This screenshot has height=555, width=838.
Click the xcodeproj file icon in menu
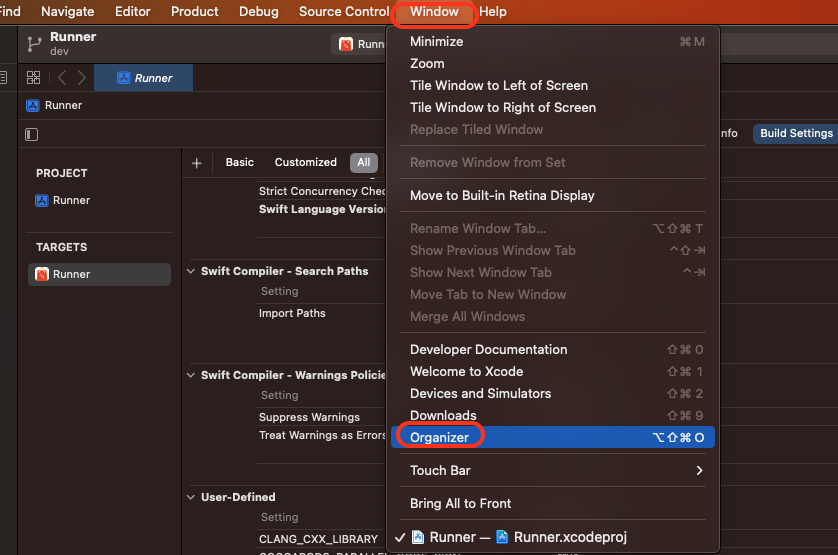tap(502, 537)
